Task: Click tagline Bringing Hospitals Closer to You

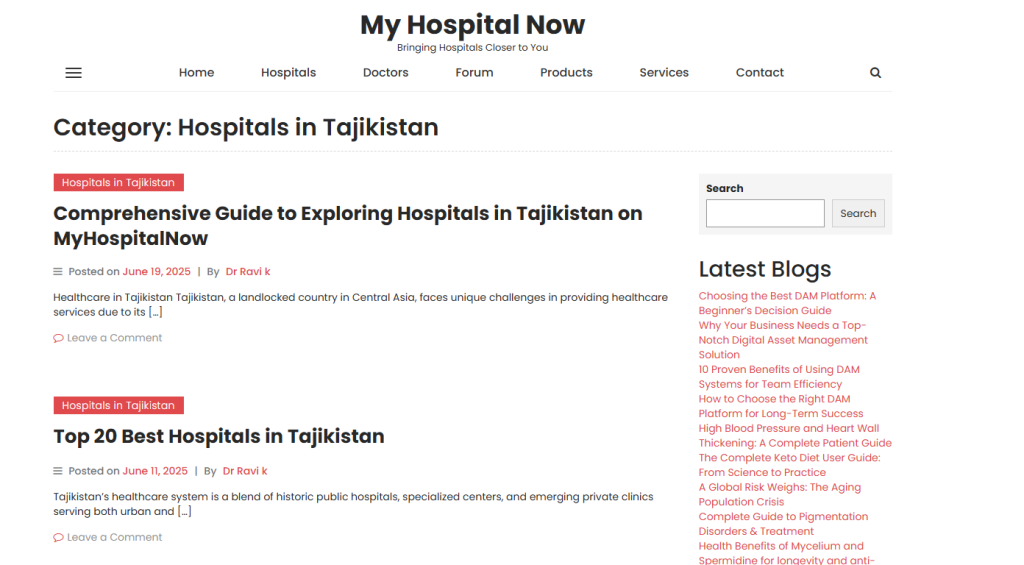Action: (x=472, y=48)
